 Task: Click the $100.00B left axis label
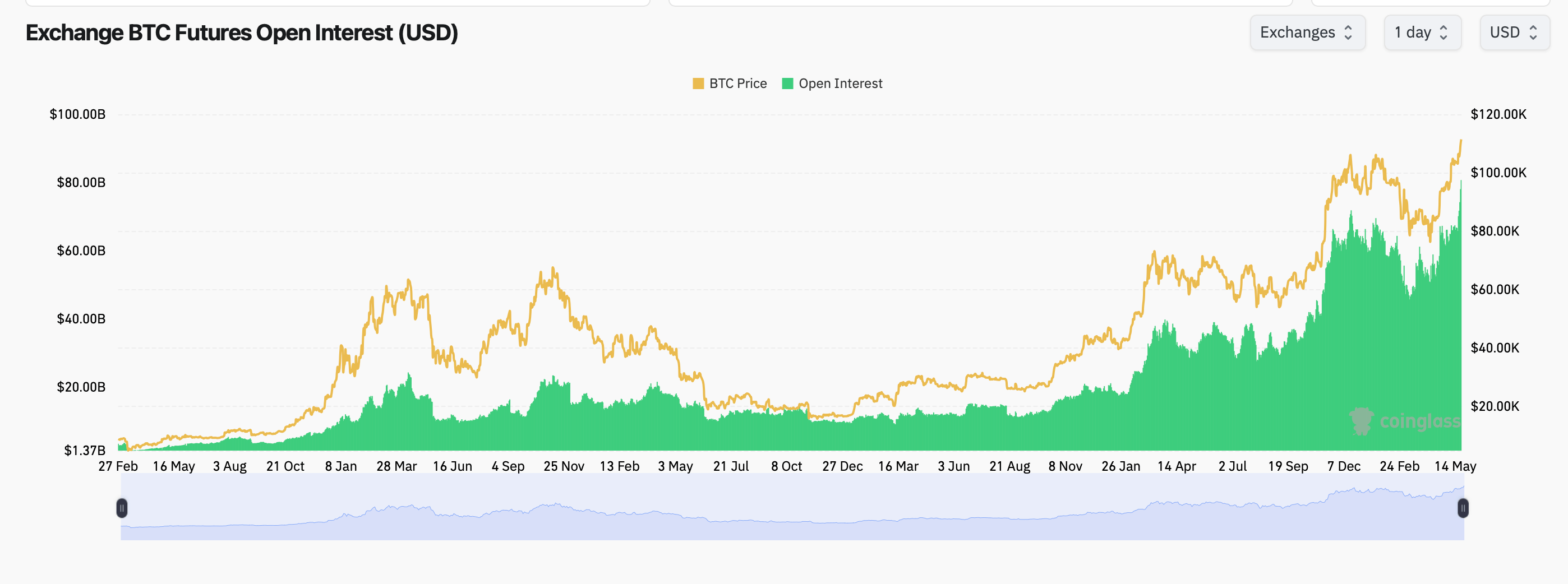[x=77, y=114]
